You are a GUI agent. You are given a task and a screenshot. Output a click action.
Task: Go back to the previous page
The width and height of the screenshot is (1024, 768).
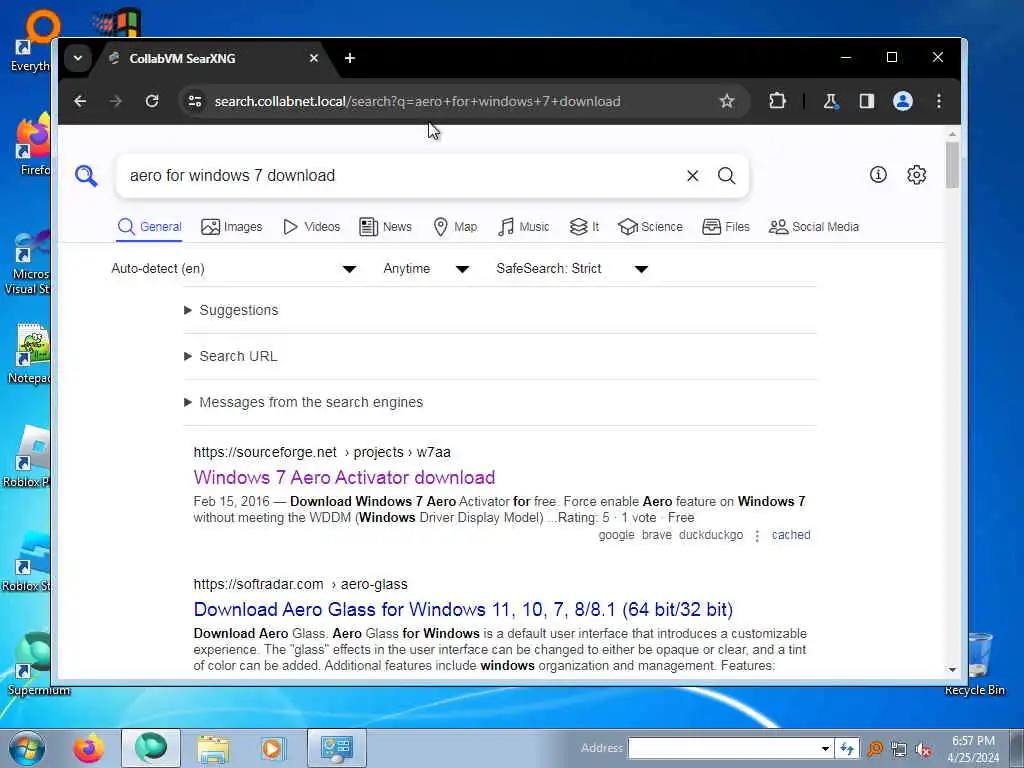click(x=80, y=101)
